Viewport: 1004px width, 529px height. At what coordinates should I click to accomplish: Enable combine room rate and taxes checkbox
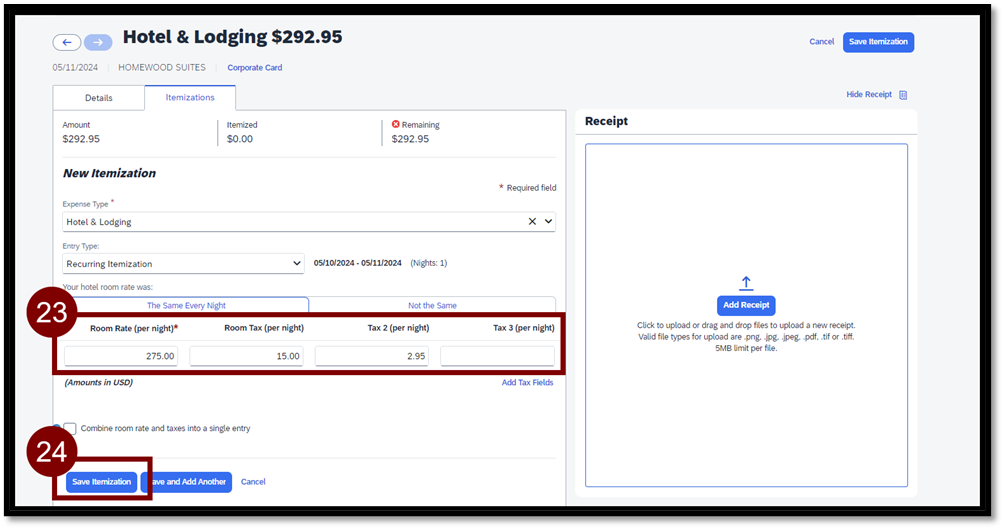click(70, 428)
